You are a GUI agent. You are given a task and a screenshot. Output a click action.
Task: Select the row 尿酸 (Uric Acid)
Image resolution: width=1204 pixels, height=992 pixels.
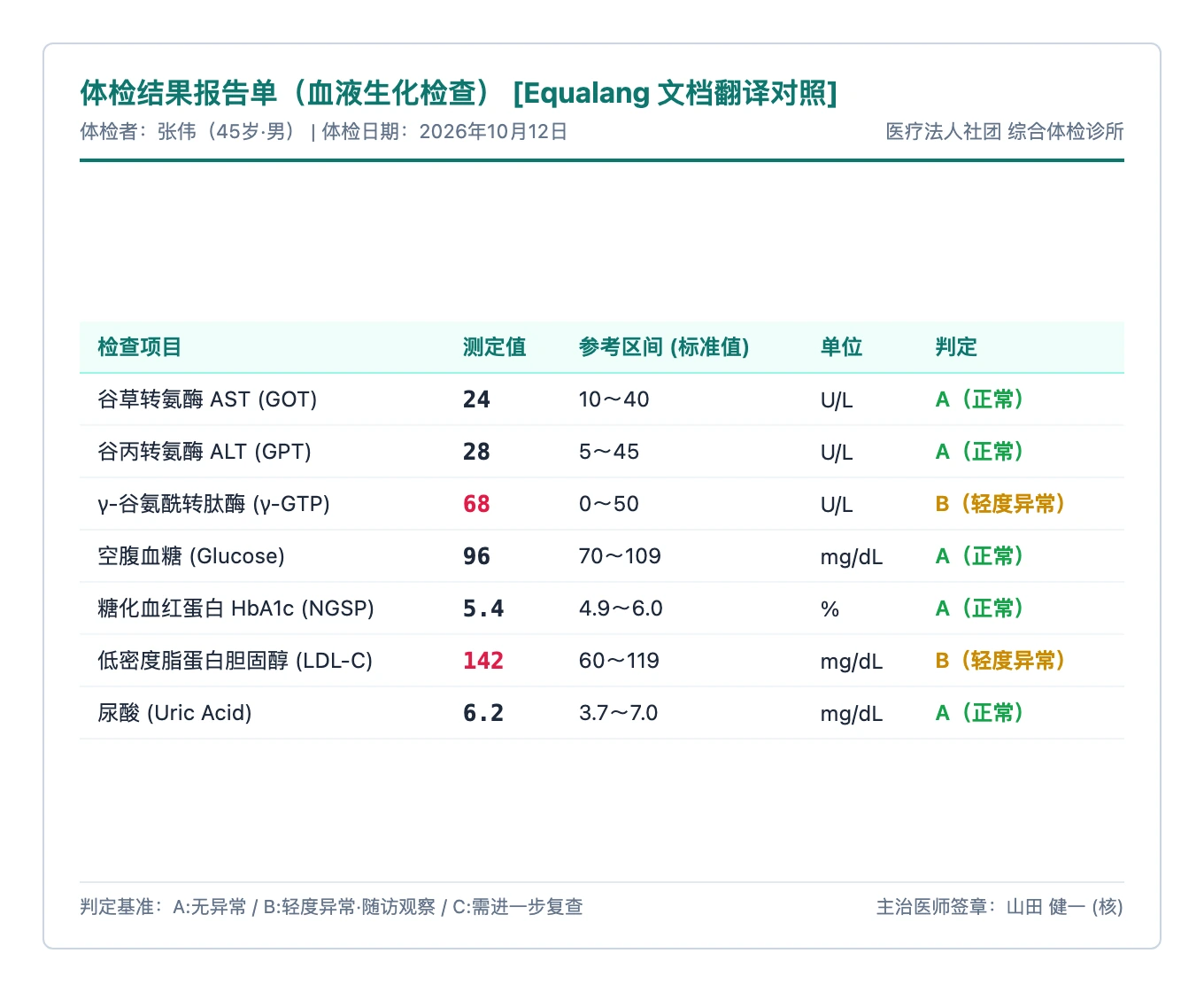tap(602, 713)
